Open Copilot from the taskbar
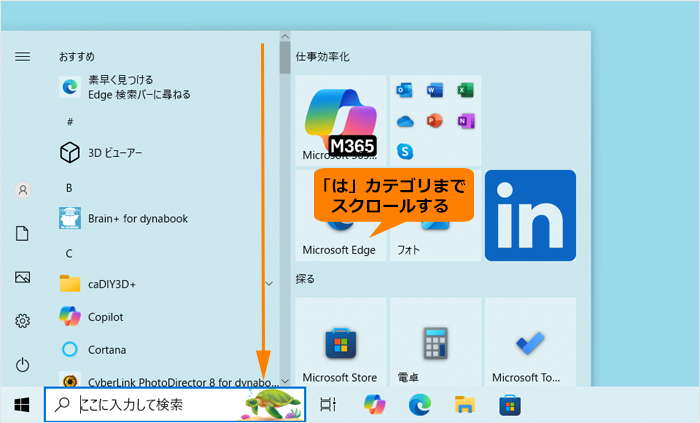The height and width of the screenshot is (423, 700). click(x=374, y=405)
